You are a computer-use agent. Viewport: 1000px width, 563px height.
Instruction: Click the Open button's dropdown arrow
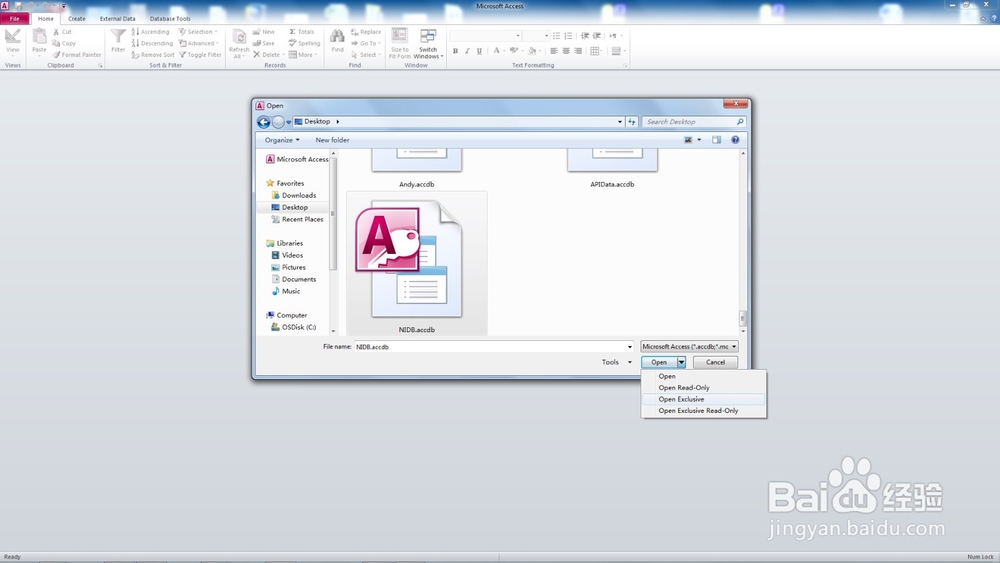tap(681, 362)
